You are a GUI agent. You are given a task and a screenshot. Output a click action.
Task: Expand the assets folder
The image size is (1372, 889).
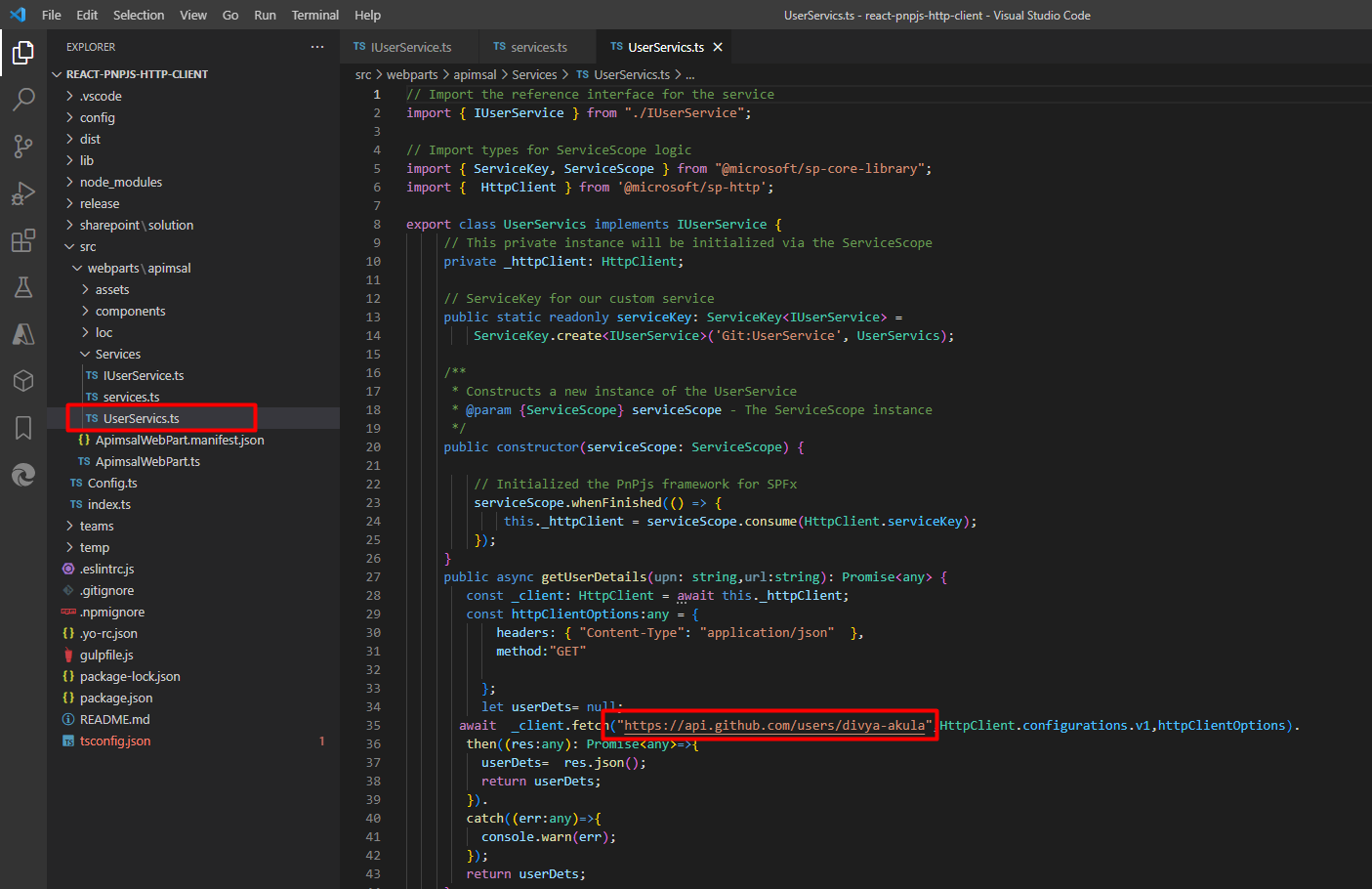click(x=193, y=289)
